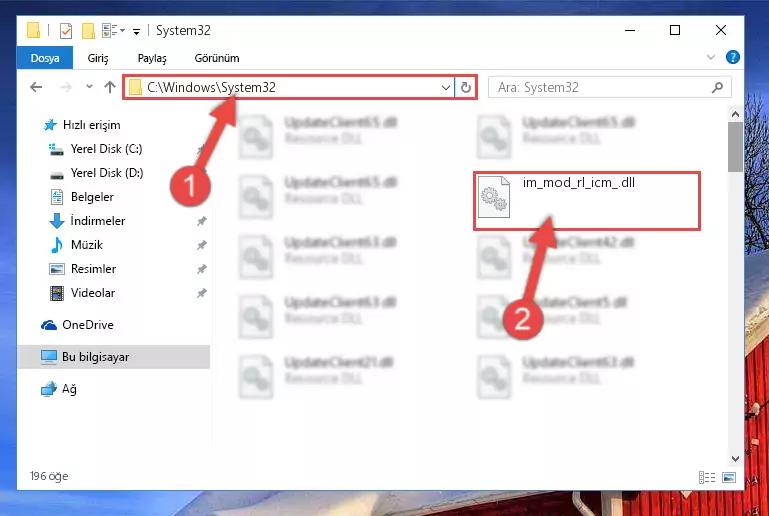The image size is (769, 516).
Task: Go up one folder level arrow
Action: pyautogui.click(x=110, y=87)
